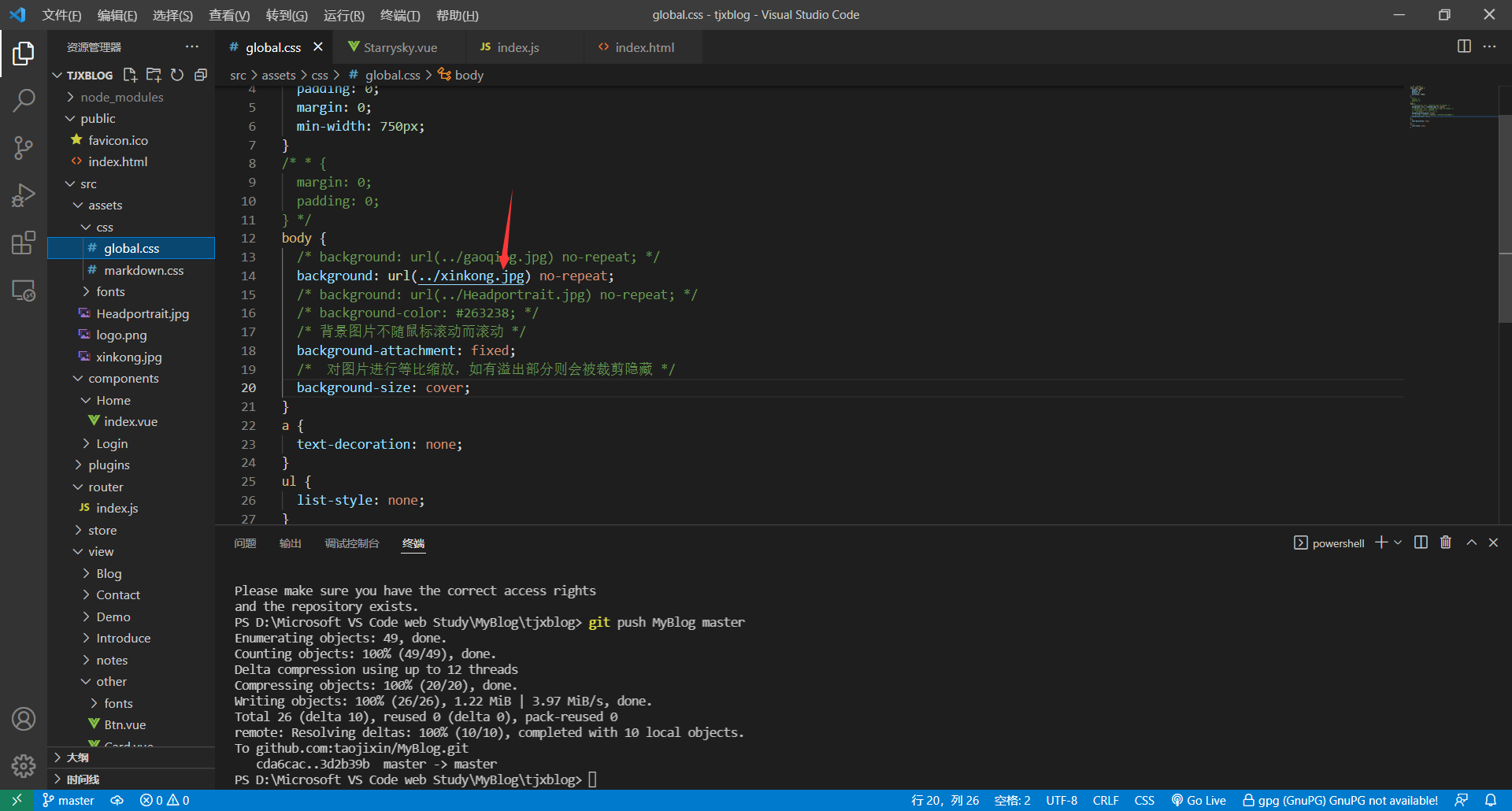
Task: Open Accounts menu in activity bar
Action: click(24, 719)
